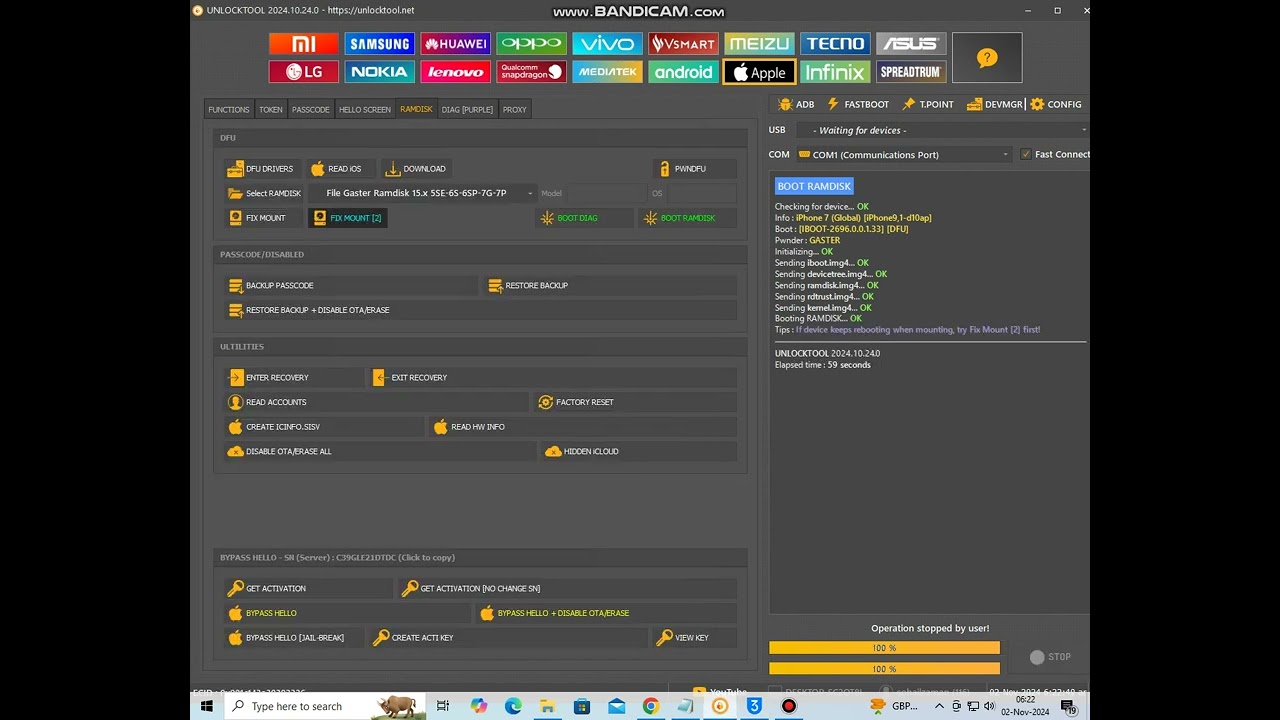Image resolution: width=1280 pixels, height=720 pixels.
Task: Switch to the HELLO SCREEN tab
Action: [364, 109]
